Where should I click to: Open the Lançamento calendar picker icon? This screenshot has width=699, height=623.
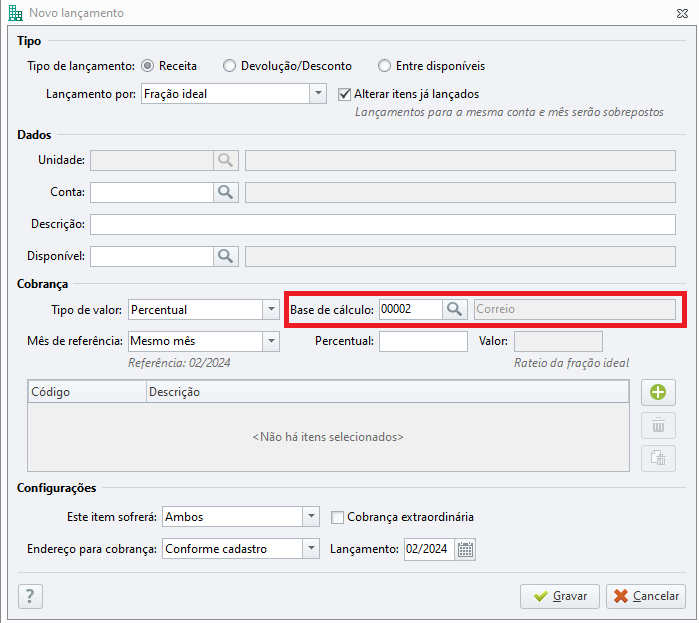pyautogui.click(x=465, y=549)
